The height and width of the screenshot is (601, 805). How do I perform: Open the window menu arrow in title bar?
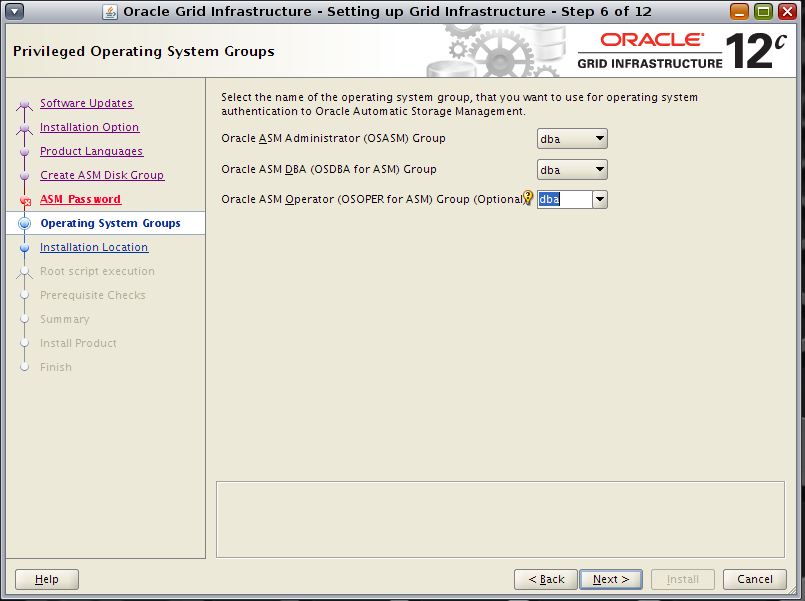pyautogui.click(x=14, y=11)
